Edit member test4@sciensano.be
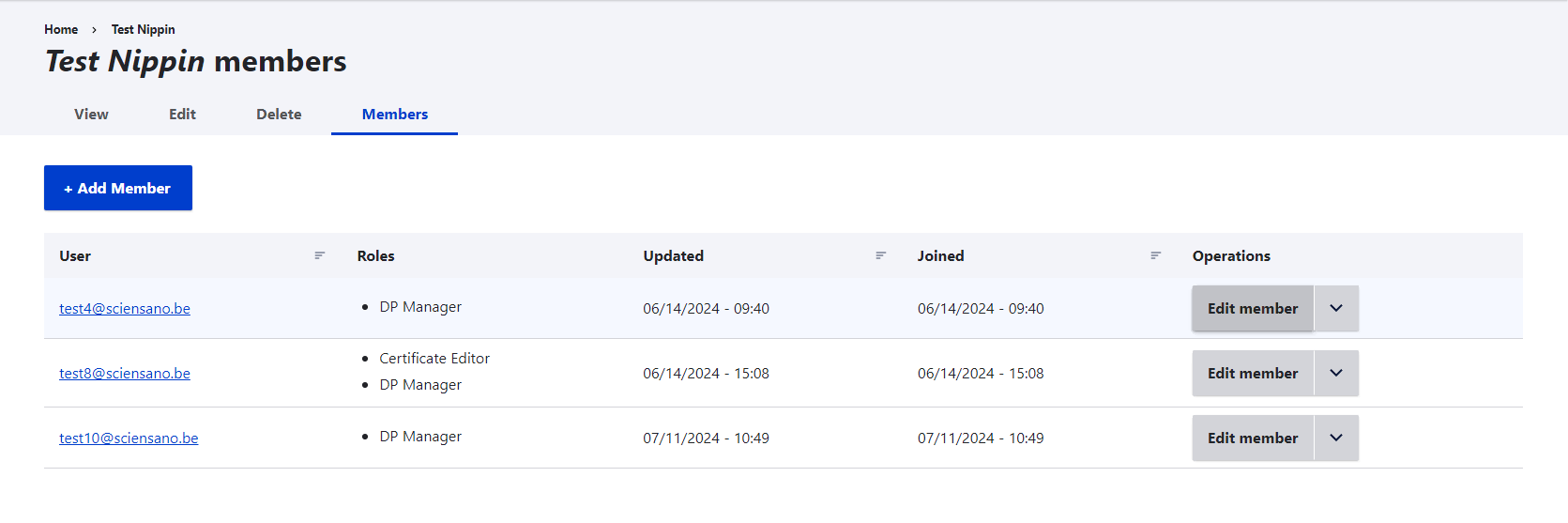Screen dimensions: 1568x523 (x=1253, y=309)
